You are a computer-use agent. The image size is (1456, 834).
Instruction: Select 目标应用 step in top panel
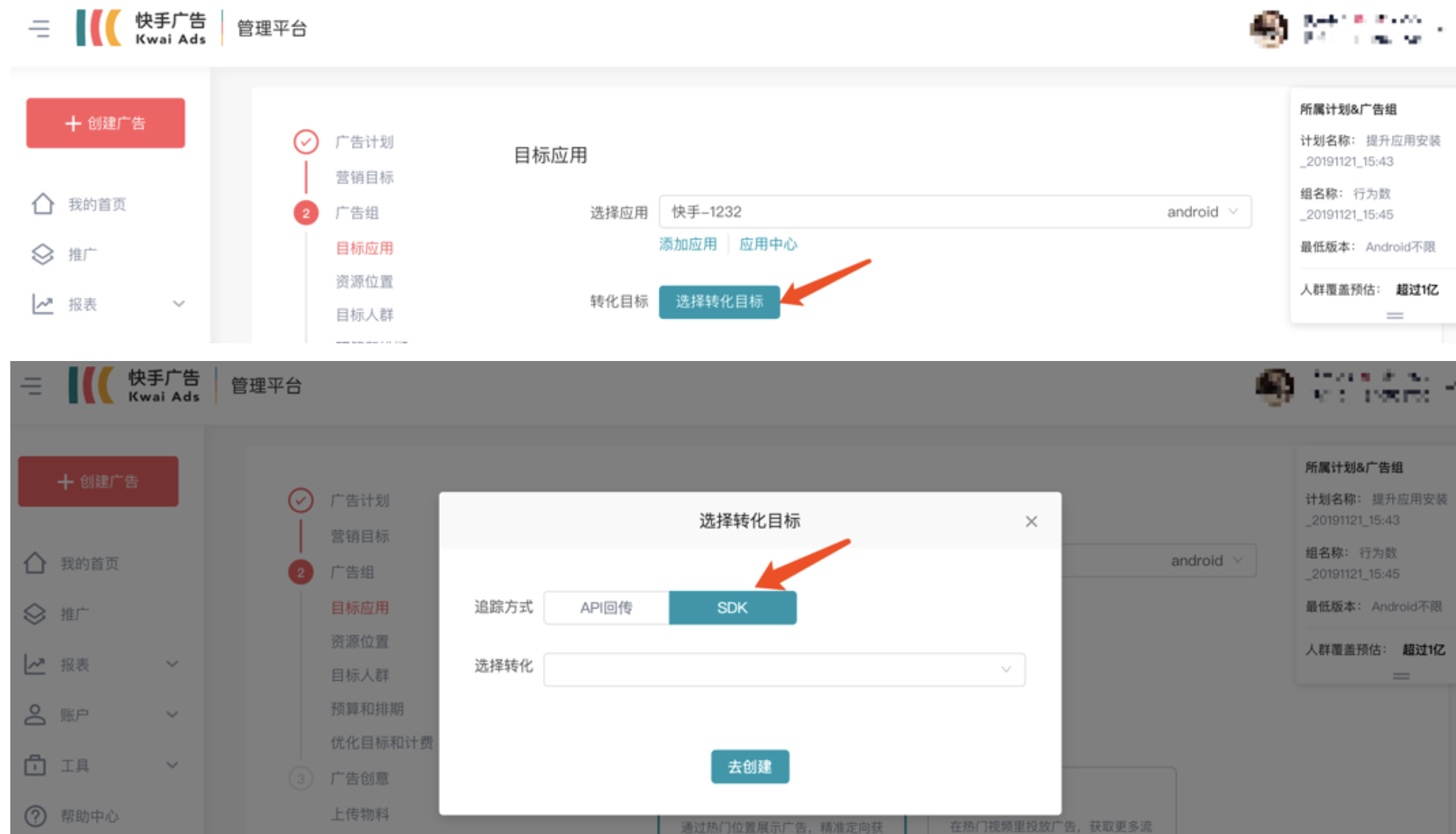pos(365,248)
